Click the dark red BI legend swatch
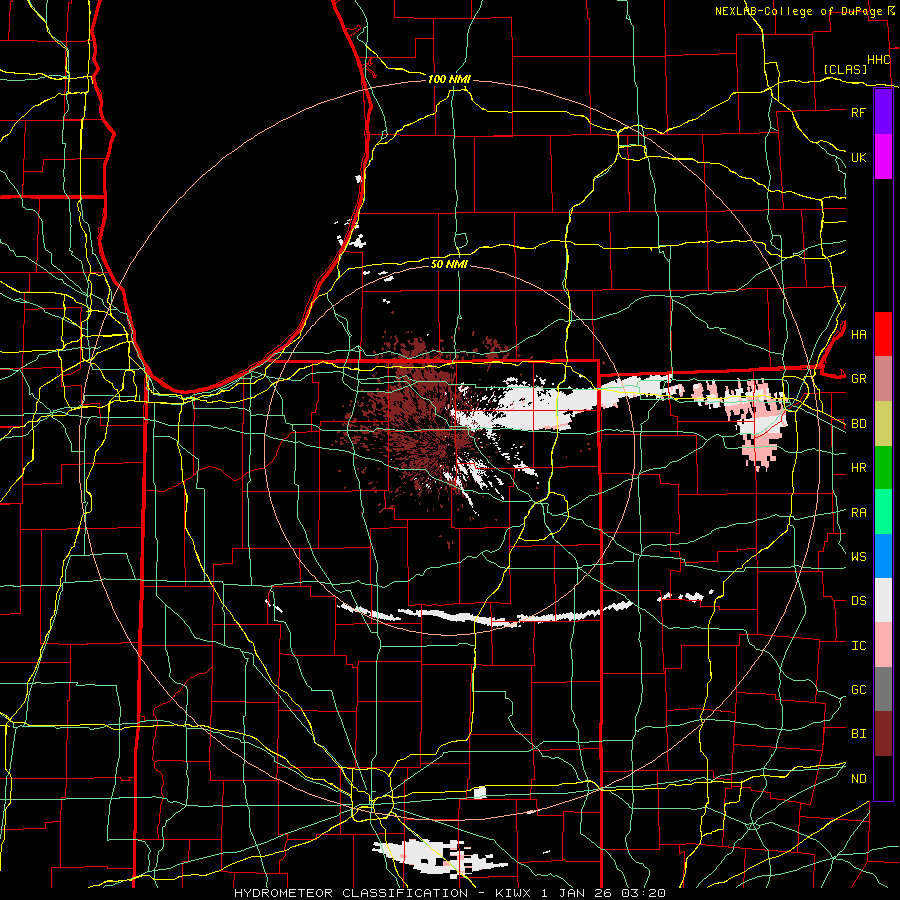This screenshot has height=900, width=900. pyautogui.click(x=883, y=734)
